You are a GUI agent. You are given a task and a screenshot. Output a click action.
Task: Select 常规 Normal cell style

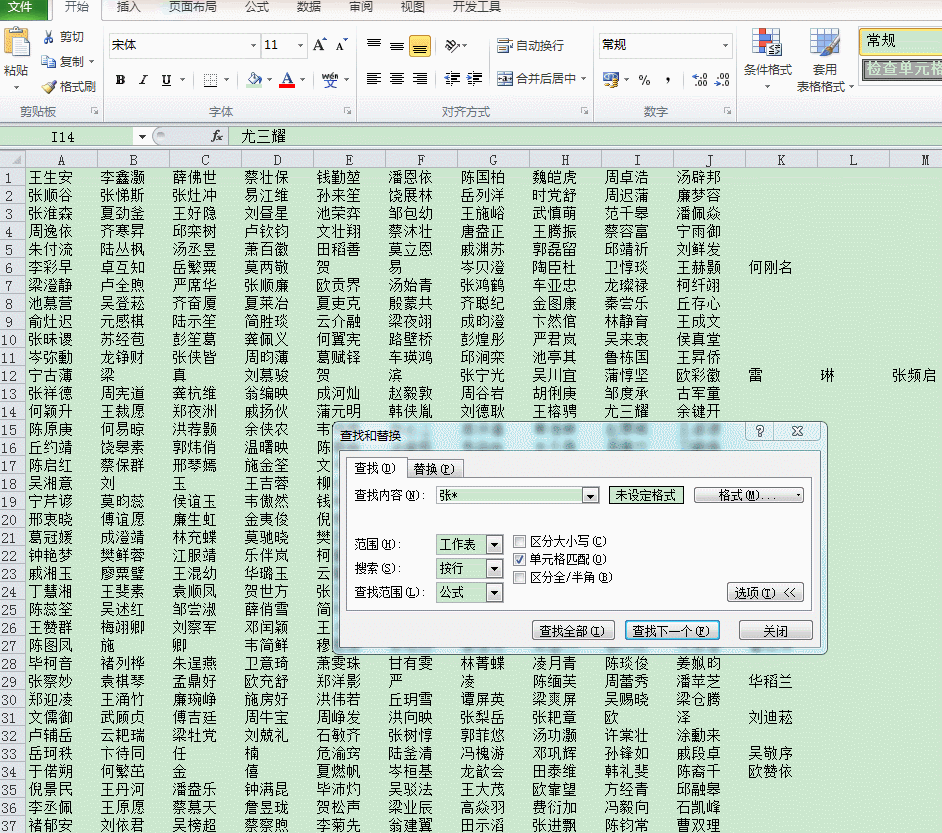(x=901, y=41)
